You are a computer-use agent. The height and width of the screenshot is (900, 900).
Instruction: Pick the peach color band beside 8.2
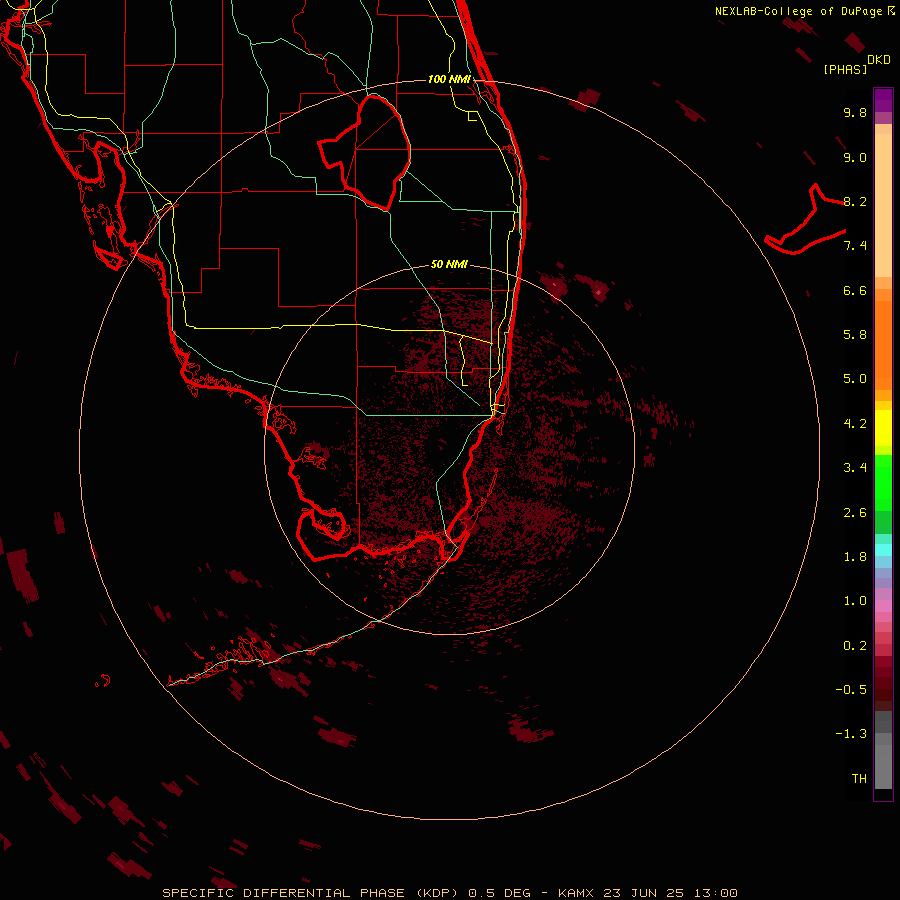click(883, 205)
